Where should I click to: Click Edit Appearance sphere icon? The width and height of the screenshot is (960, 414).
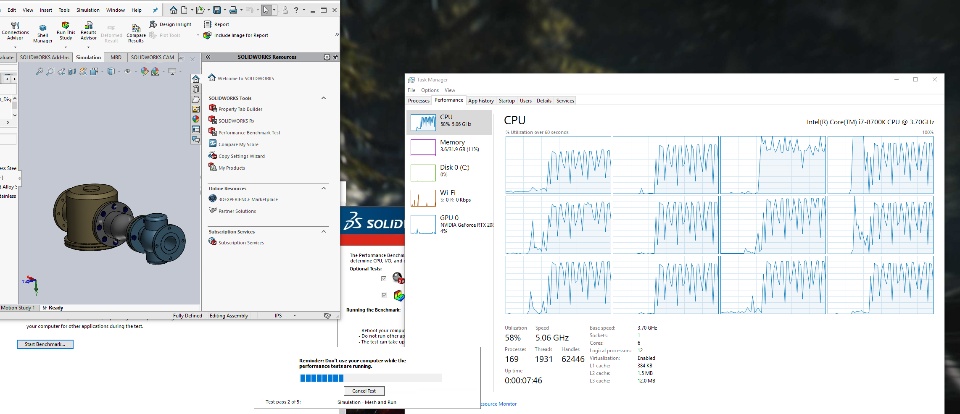pyautogui.click(x=144, y=71)
